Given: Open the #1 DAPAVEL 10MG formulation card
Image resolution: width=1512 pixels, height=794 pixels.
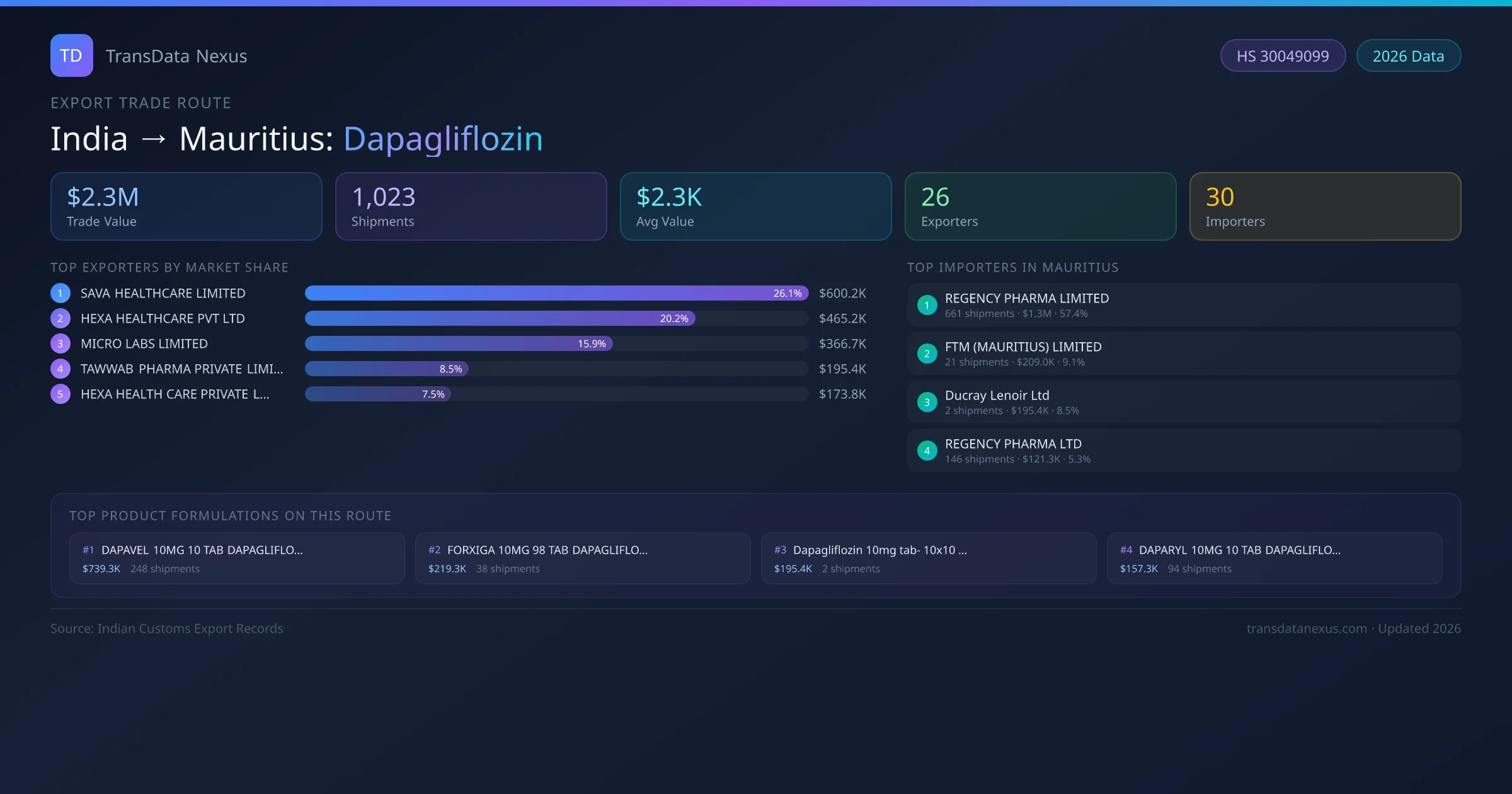Looking at the screenshot, I should coord(236,558).
